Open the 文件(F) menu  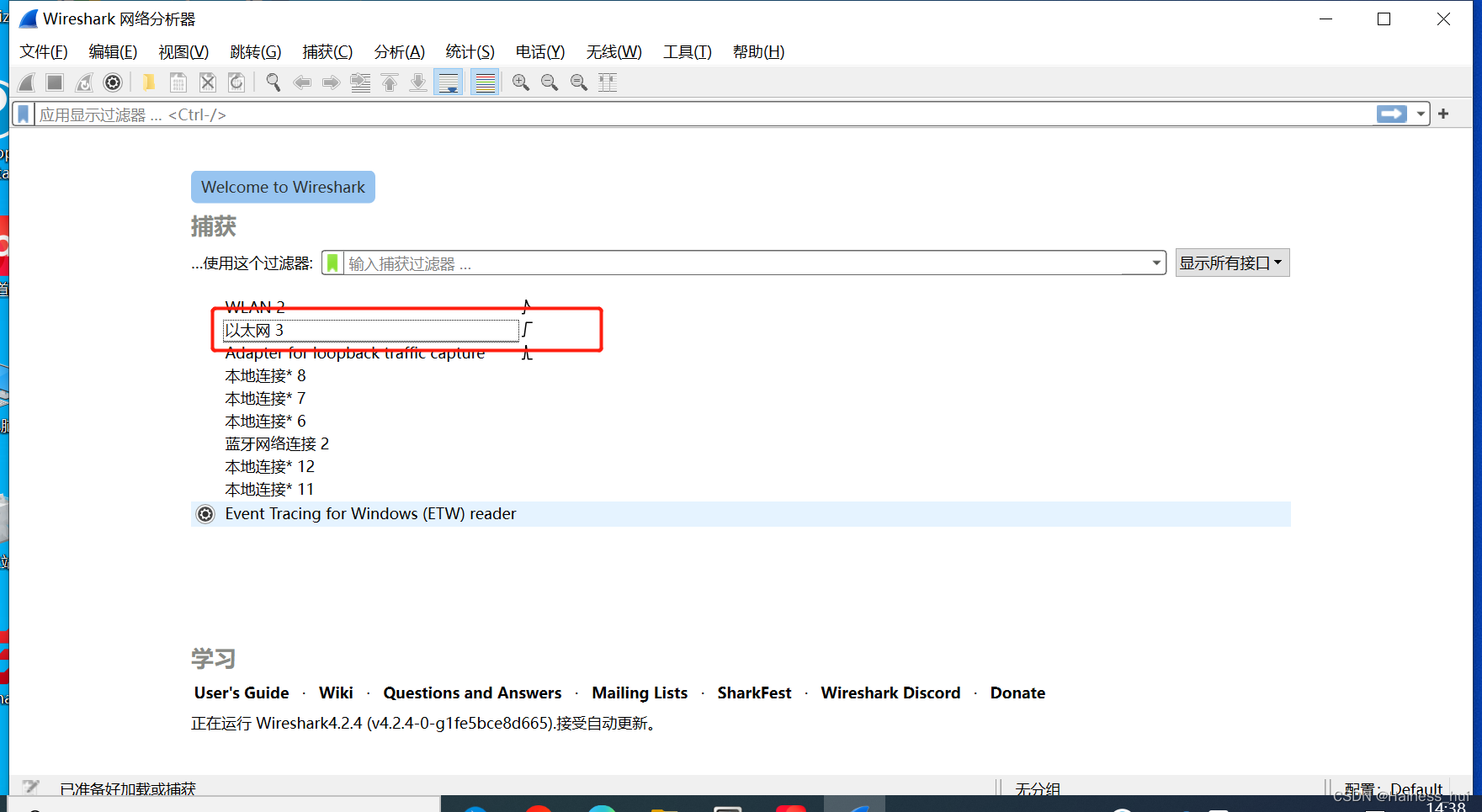tap(44, 52)
